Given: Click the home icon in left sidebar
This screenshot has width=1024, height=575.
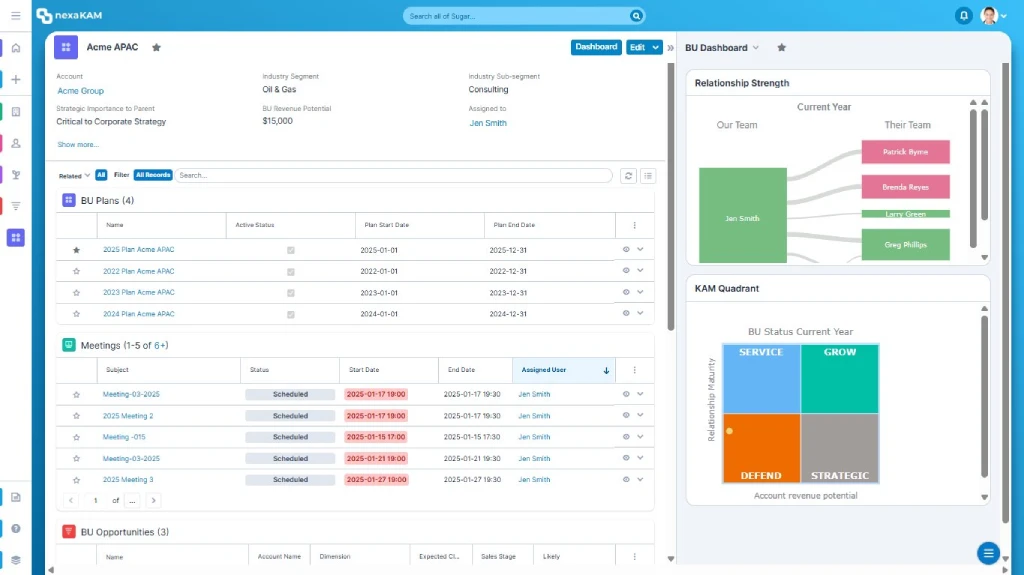Looking at the screenshot, I should [16, 48].
